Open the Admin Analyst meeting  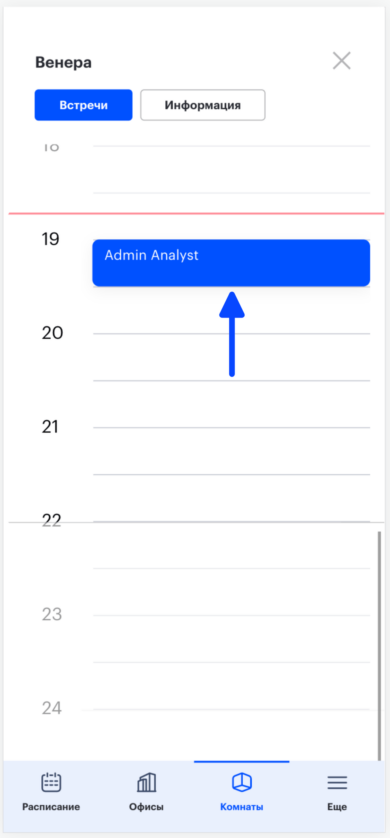pyautogui.click(x=231, y=263)
